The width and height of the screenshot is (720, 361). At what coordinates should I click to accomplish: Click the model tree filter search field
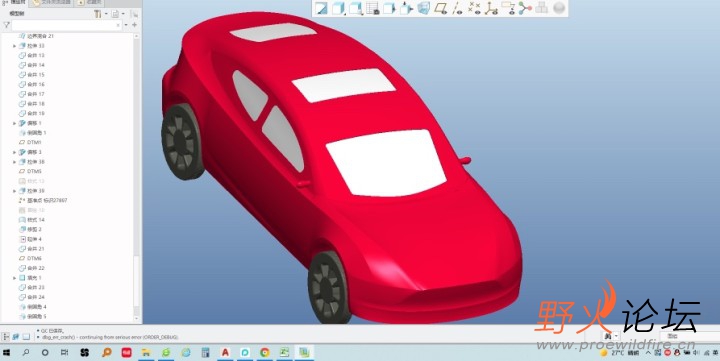coord(67,25)
